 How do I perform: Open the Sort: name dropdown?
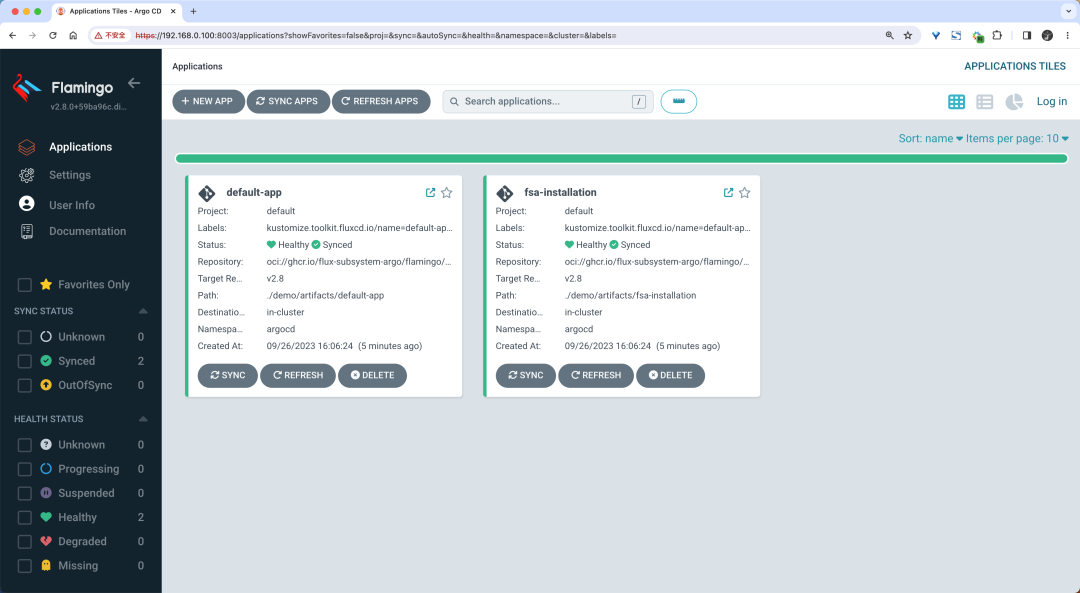click(931, 138)
